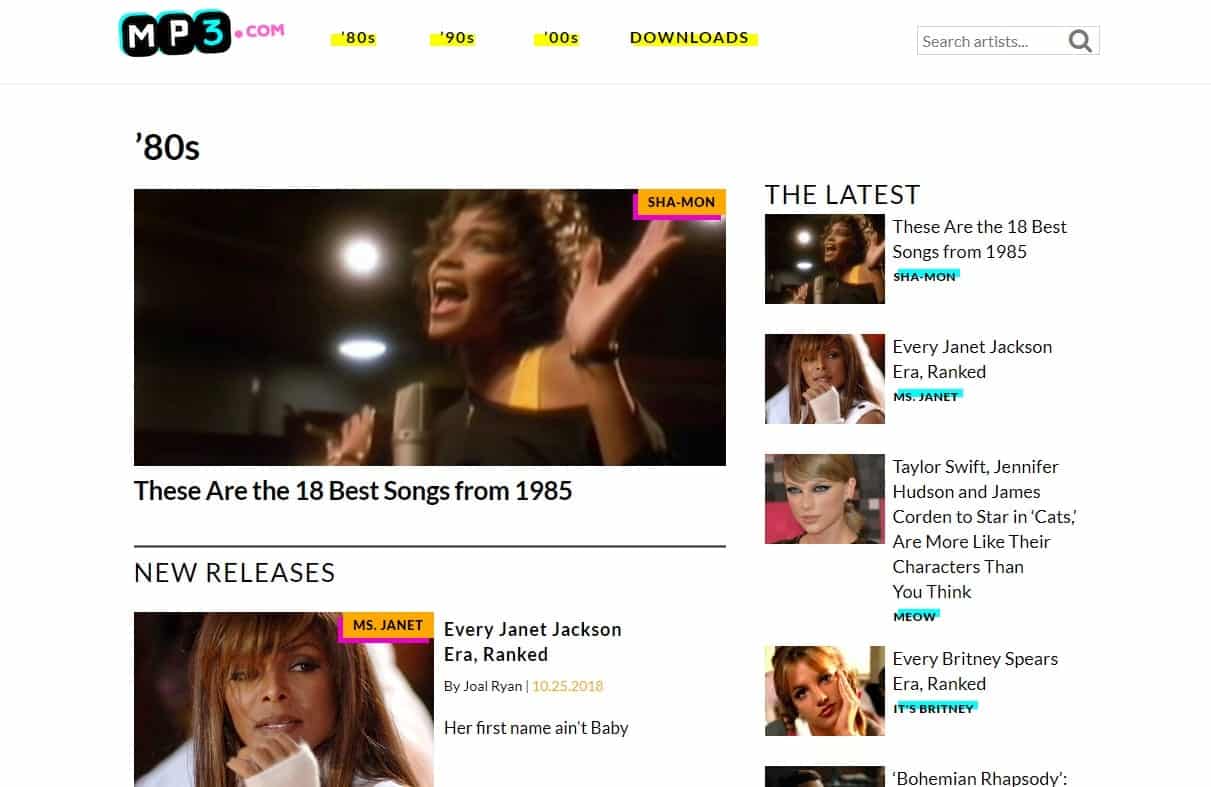Click the Britney Spears thumbnail
Screen dimensions: 1211x787
(x=824, y=691)
